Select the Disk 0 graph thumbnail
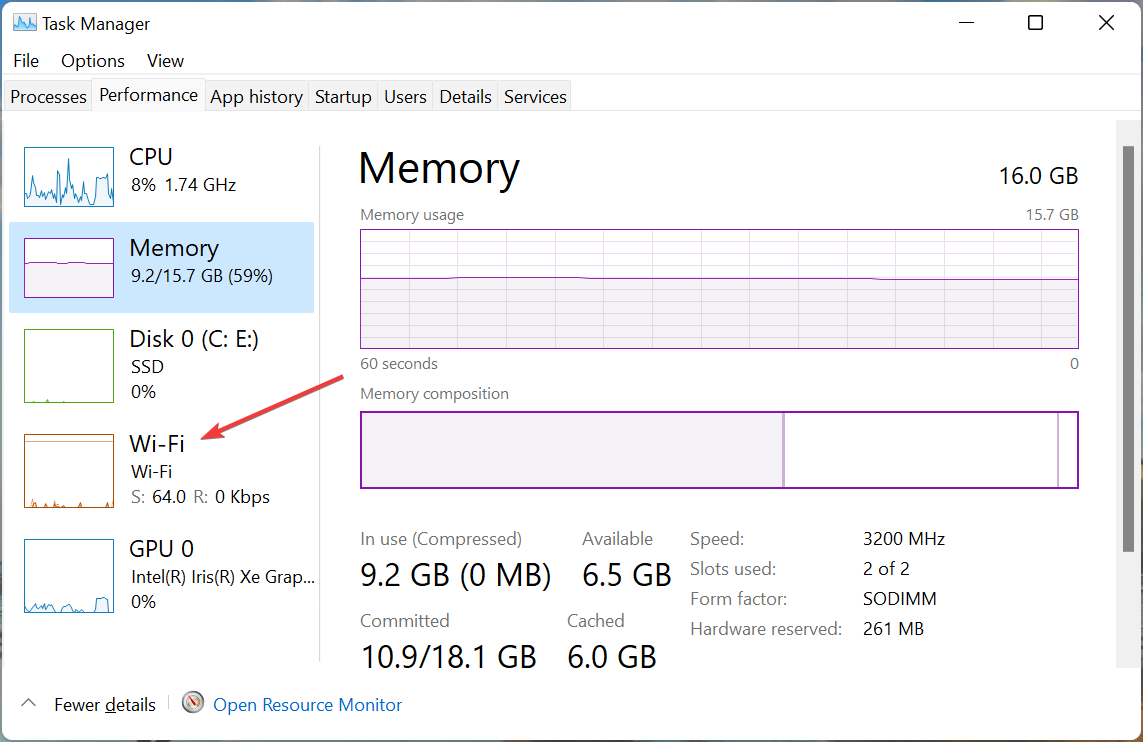This screenshot has height=742, width=1143. 69,366
